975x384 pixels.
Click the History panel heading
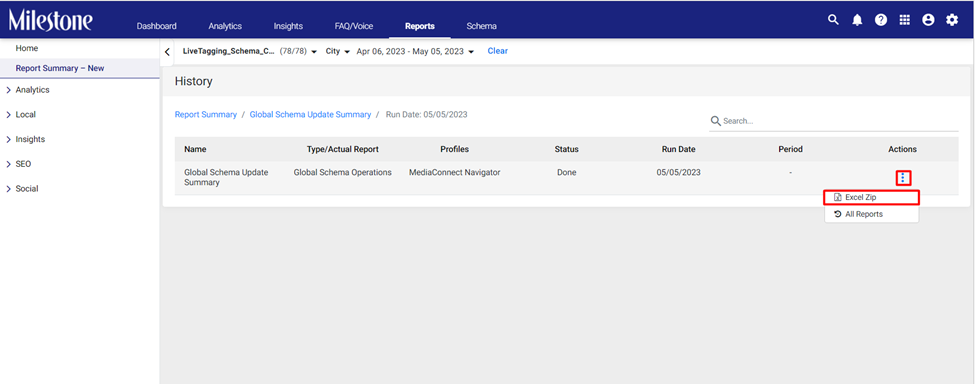[193, 81]
